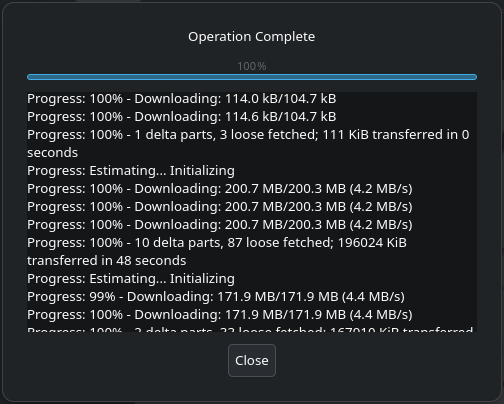Click the blue progress bar at 100%

point(252,77)
